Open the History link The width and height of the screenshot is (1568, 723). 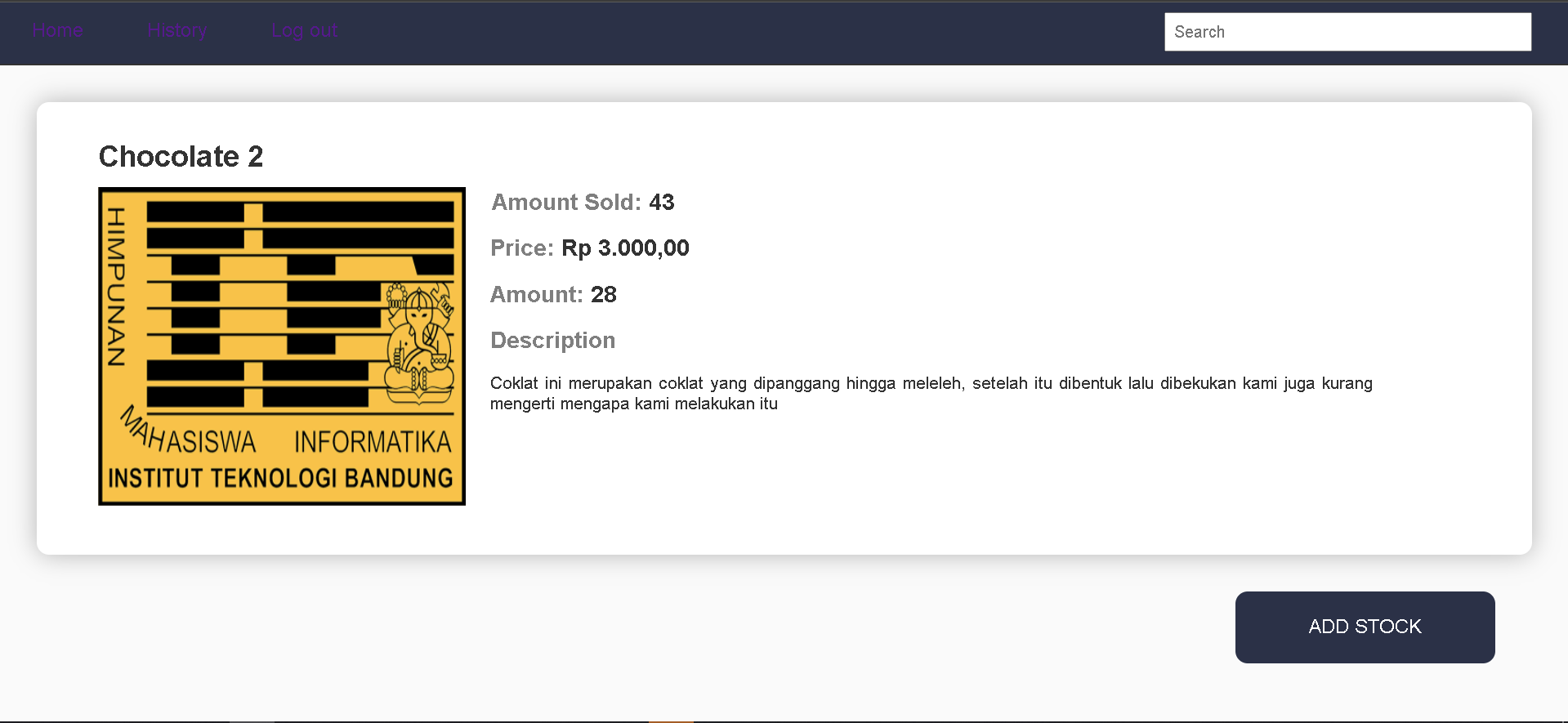(x=177, y=31)
